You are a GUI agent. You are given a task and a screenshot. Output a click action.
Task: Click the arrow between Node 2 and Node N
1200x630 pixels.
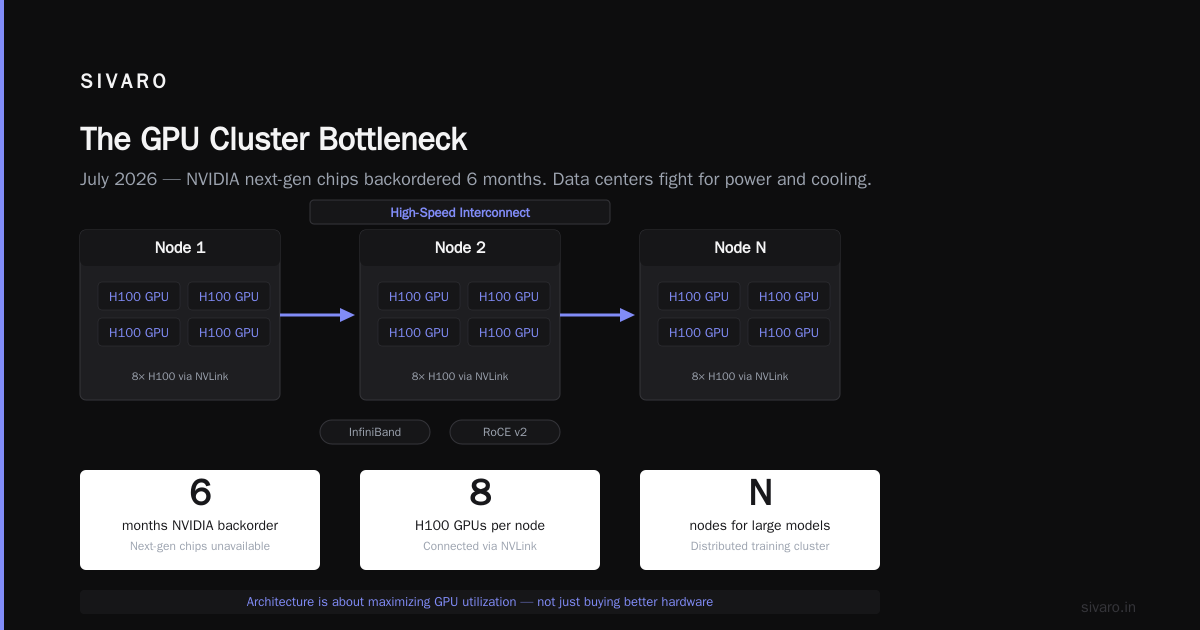598,315
